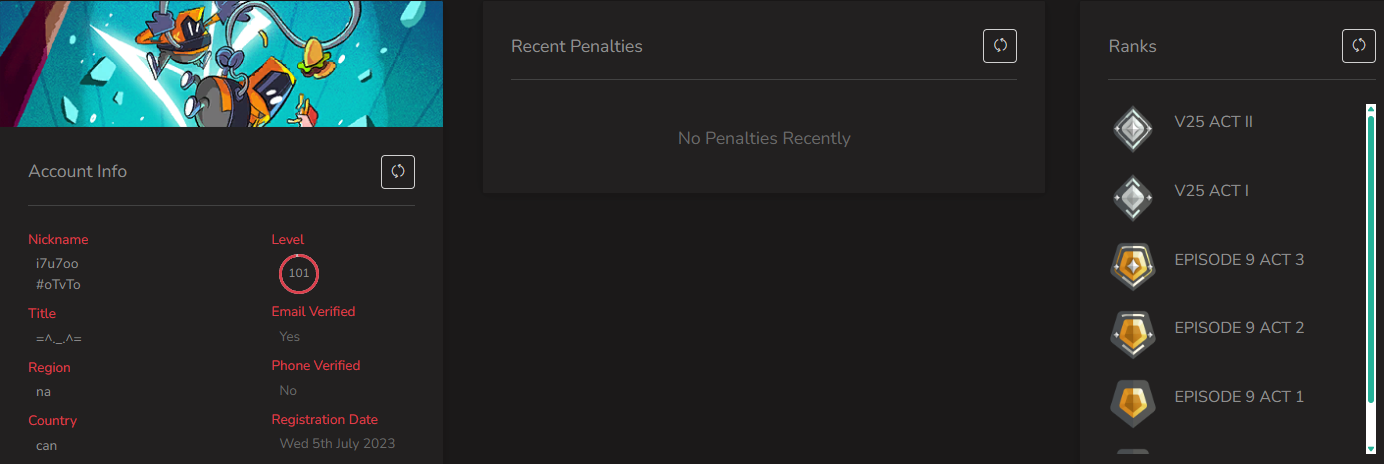The width and height of the screenshot is (1384, 464).
Task: Click the player card banner image
Action: click(221, 63)
